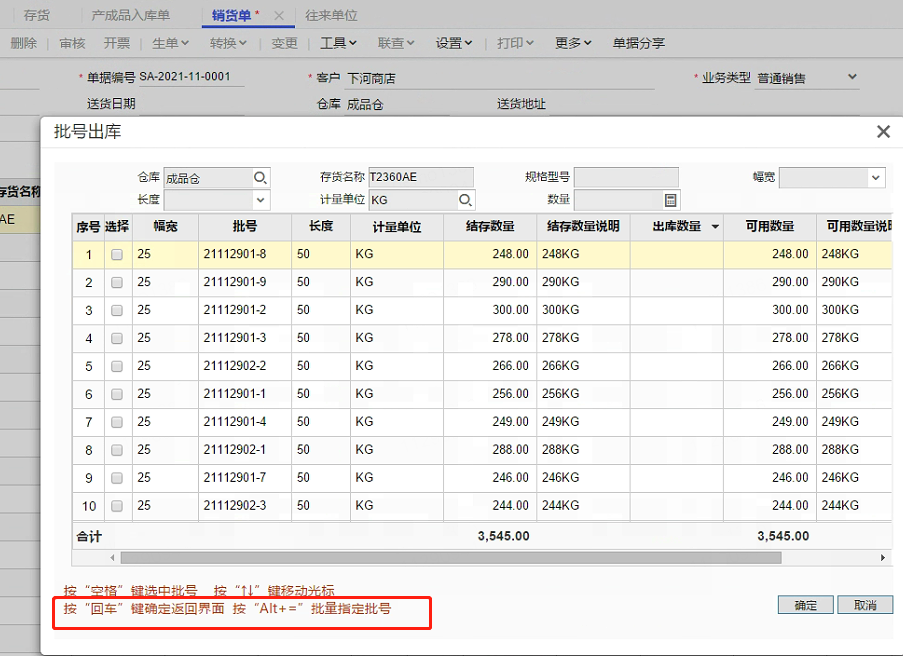Image resolution: width=903 pixels, height=656 pixels.
Task: Click the 长度 column header
Action: click(321, 227)
